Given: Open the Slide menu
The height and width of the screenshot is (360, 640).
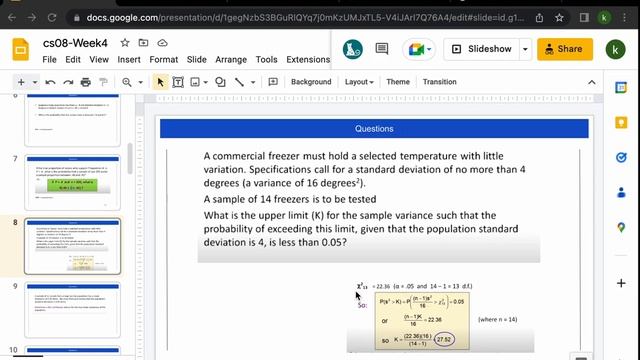Looking at the screenshot, I should point(196,60).
